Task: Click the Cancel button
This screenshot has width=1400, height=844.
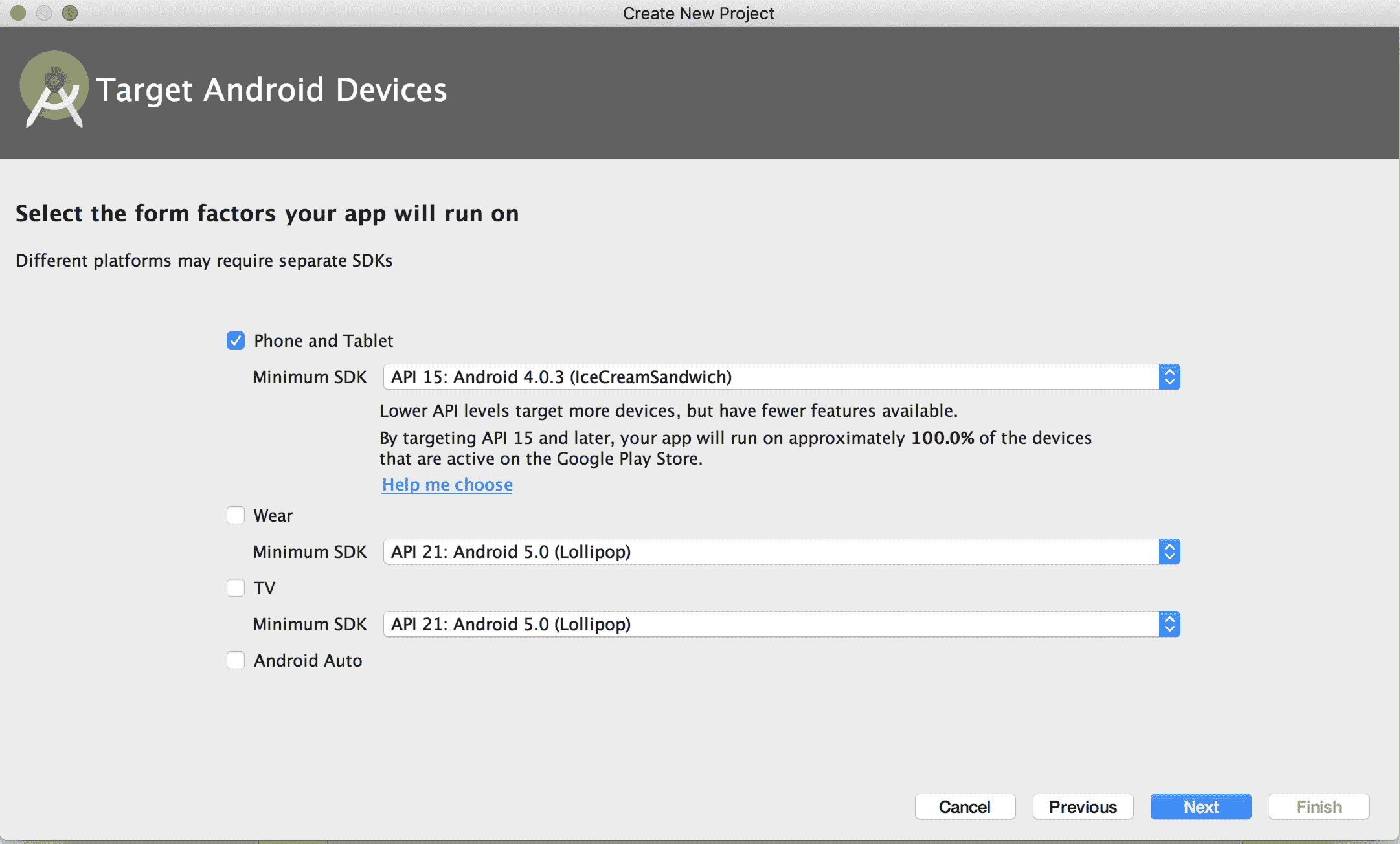Action: click(965, 806)
